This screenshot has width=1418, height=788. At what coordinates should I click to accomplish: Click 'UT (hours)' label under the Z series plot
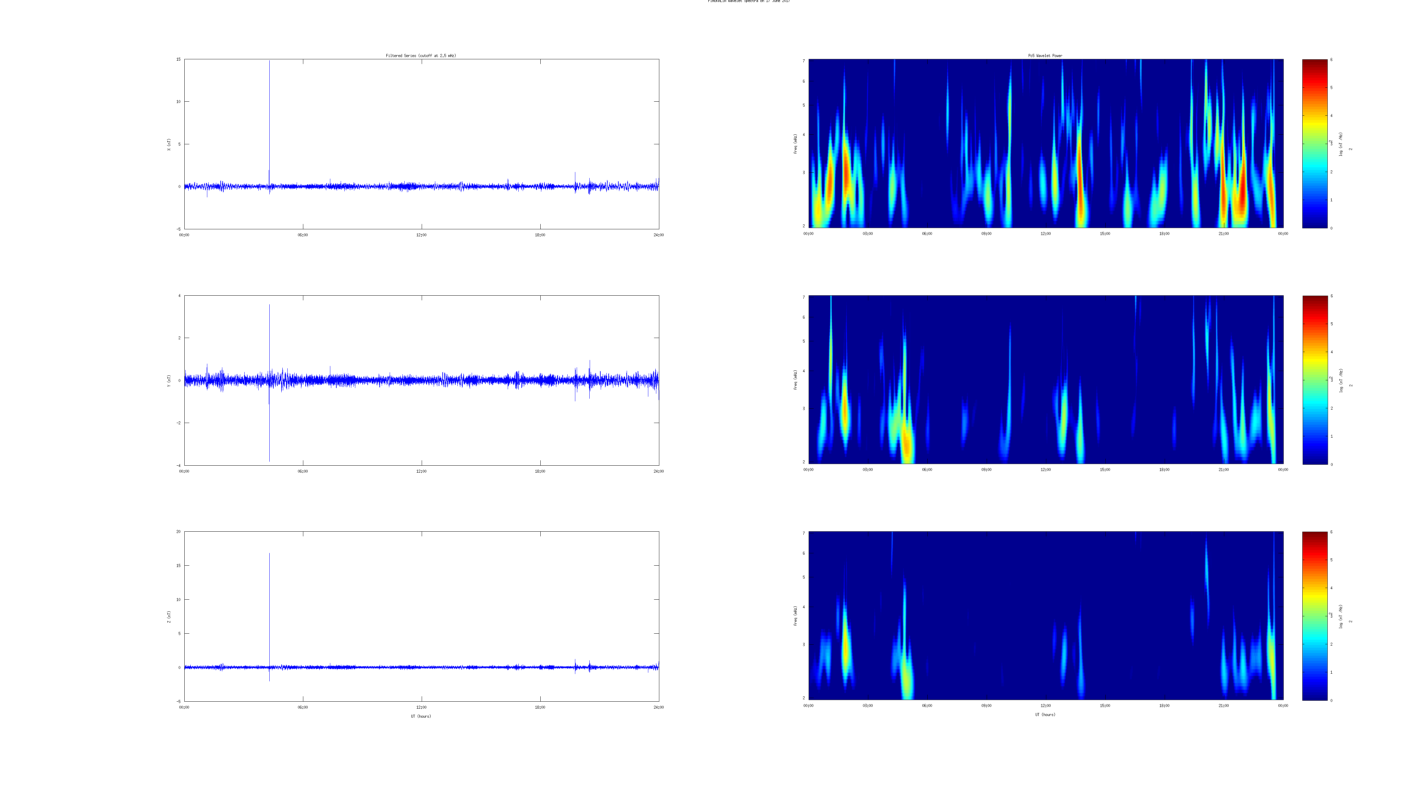(x=421, y=716)
